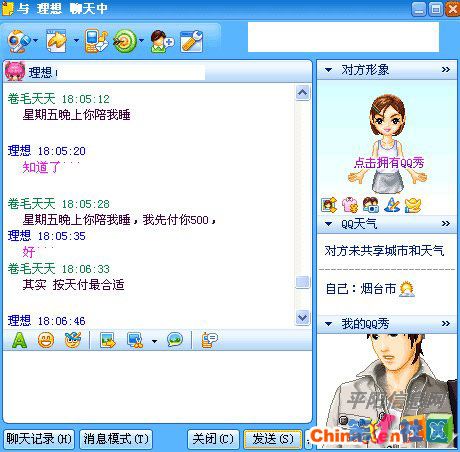This screenshot has width=460, height=452.
Task: Click the add friend person icon
Action: (162, 41)
